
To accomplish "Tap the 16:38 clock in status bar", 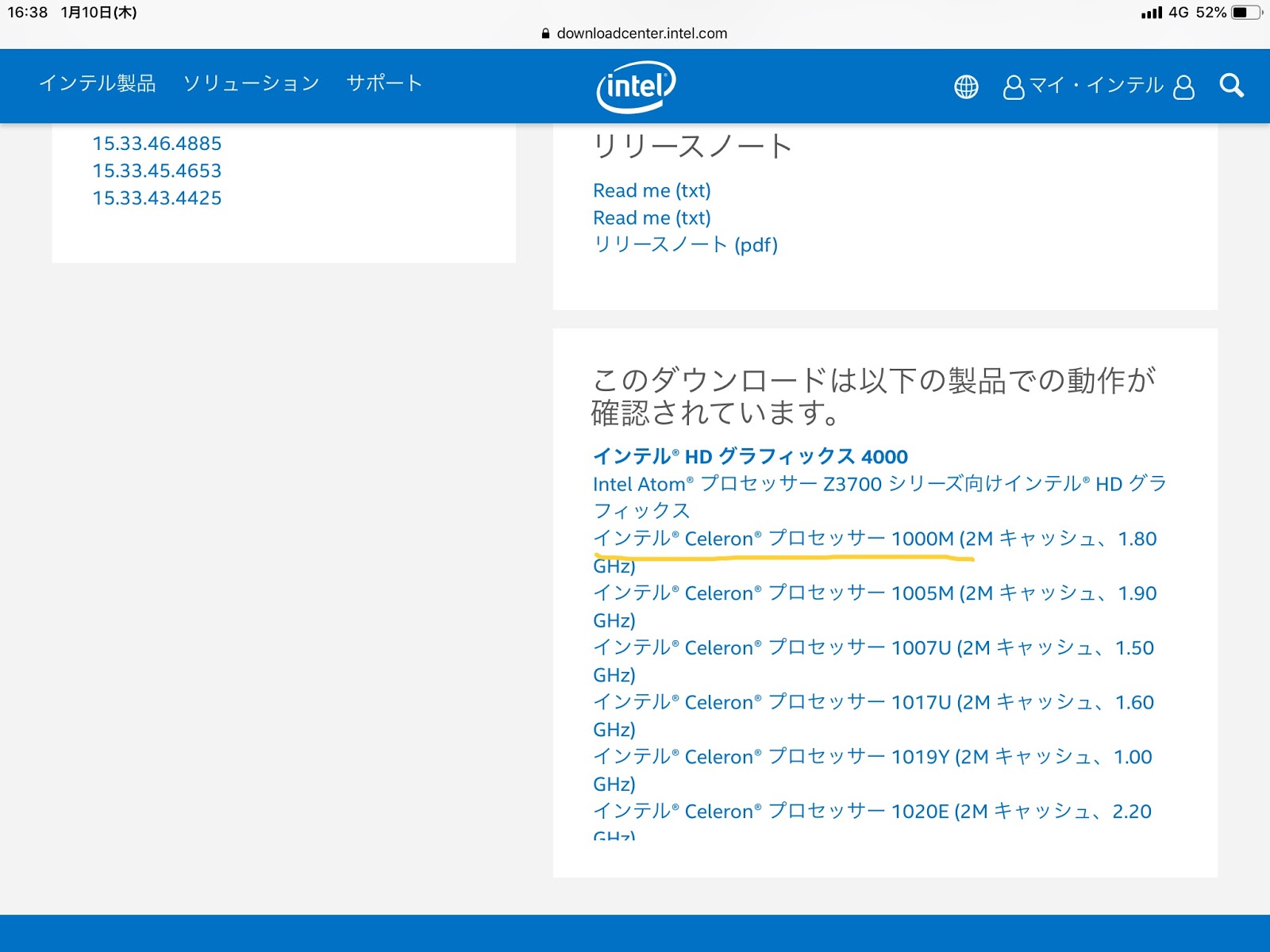I will click(x=28, y=13).
